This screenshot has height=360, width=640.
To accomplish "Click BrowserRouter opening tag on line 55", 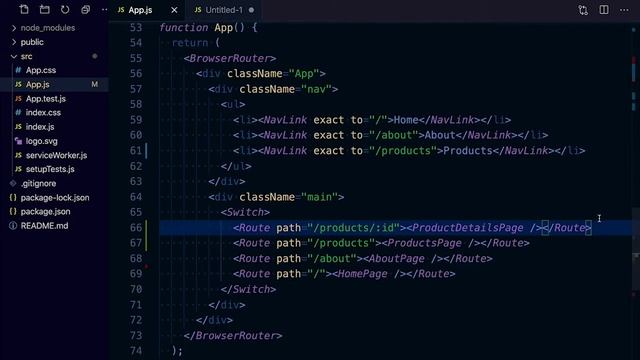I will [230, 58].
